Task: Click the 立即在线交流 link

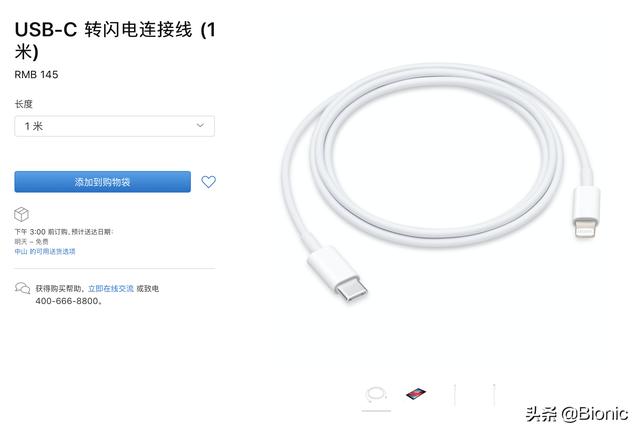Action: pos(111,289)
